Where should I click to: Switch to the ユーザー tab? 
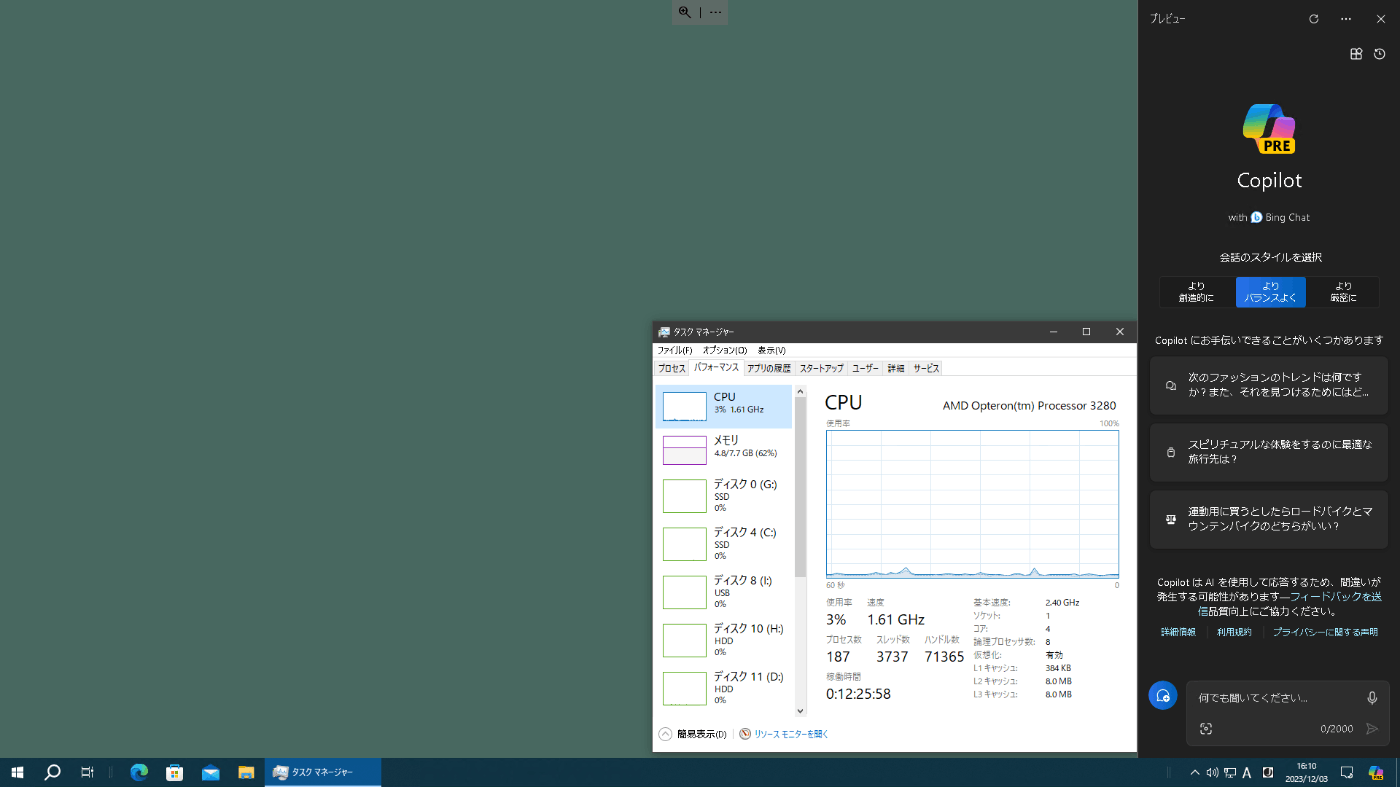click(865, 368)
